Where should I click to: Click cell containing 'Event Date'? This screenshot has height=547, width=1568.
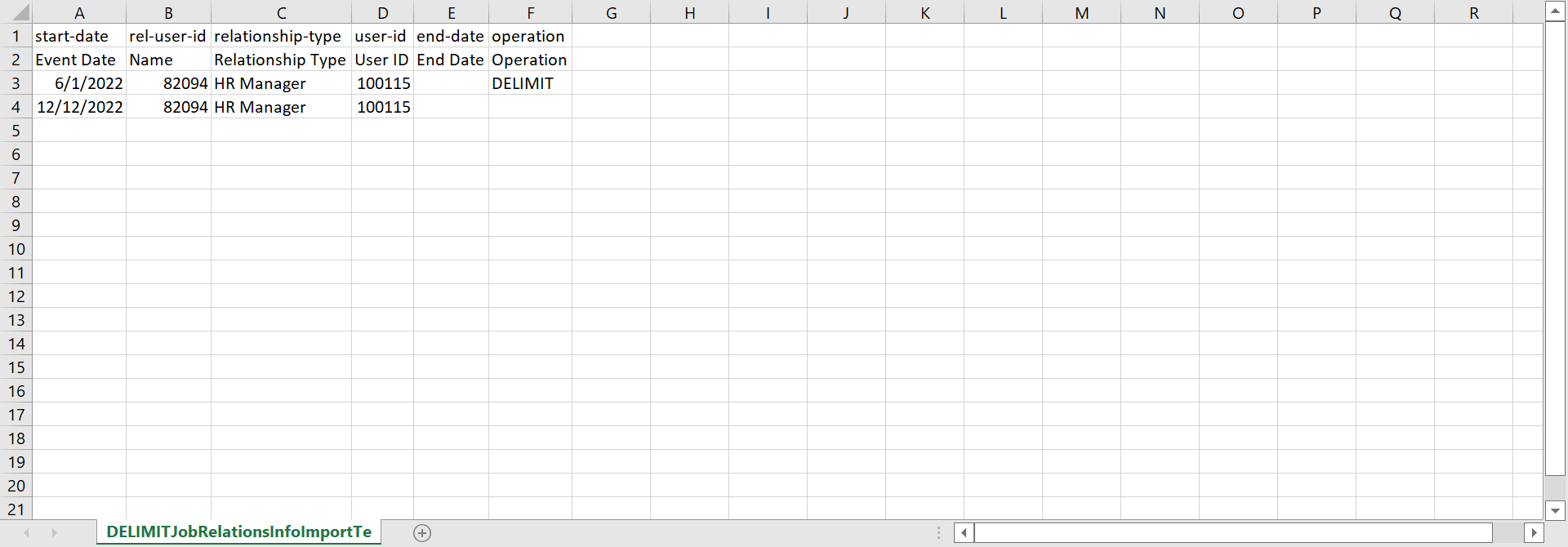(x=79, y=60)
